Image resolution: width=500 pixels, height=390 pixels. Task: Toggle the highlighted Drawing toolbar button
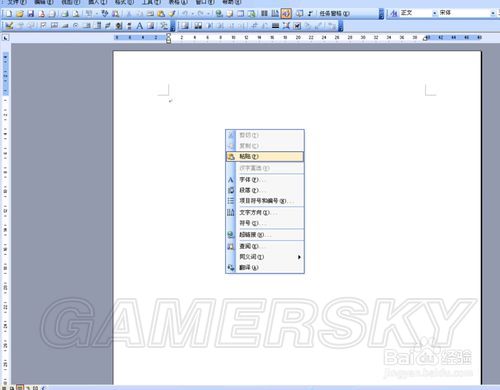coord(286,14)
